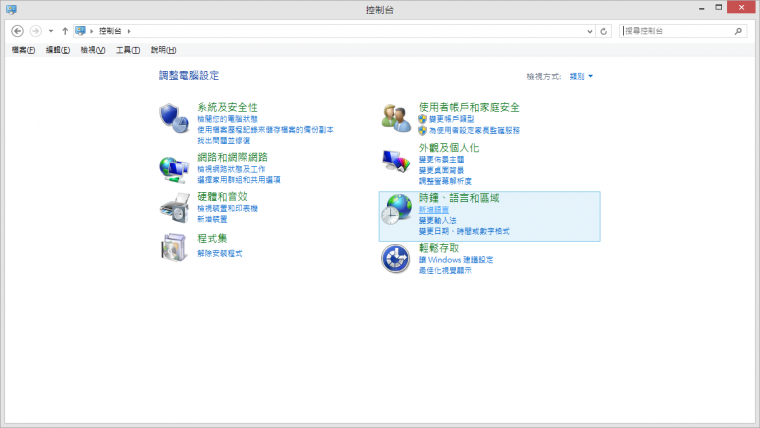Click the 變更日期、時間或數字格式 link
The image size is (760, 428).
(x=464, y=231)
